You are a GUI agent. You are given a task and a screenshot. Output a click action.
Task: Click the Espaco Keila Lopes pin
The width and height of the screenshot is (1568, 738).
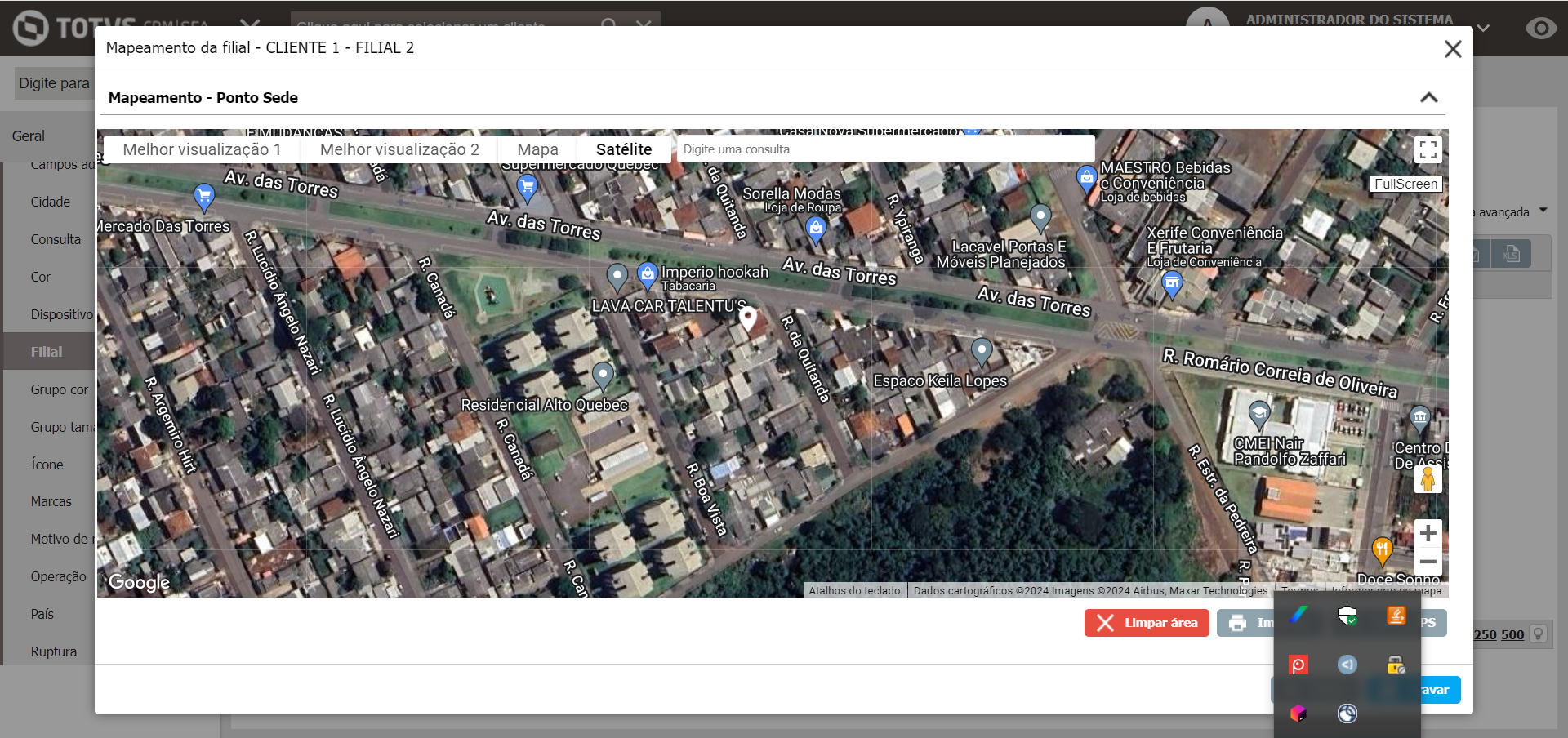coord(982,351)
